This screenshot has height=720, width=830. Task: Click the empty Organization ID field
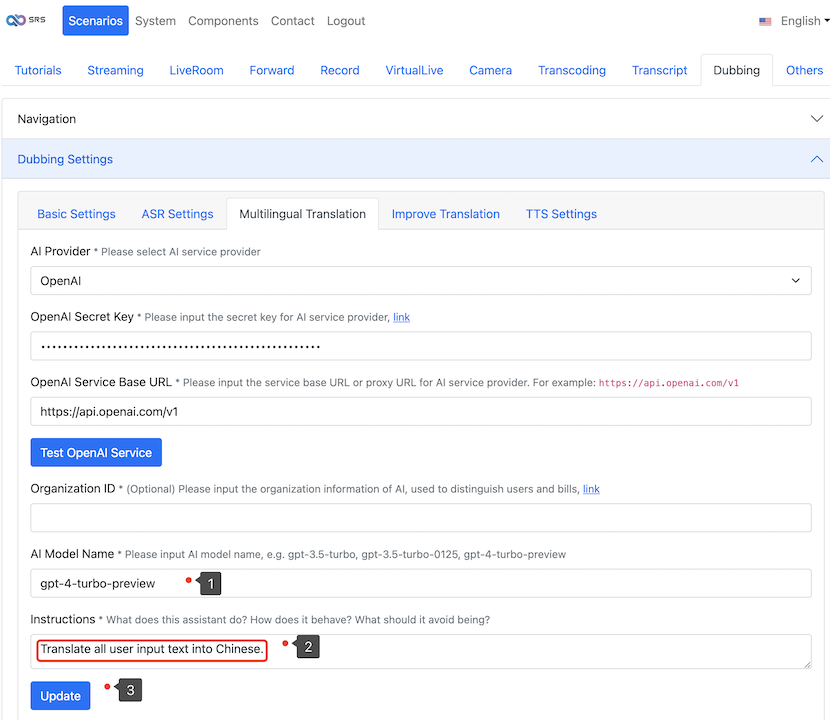point(420,518)
